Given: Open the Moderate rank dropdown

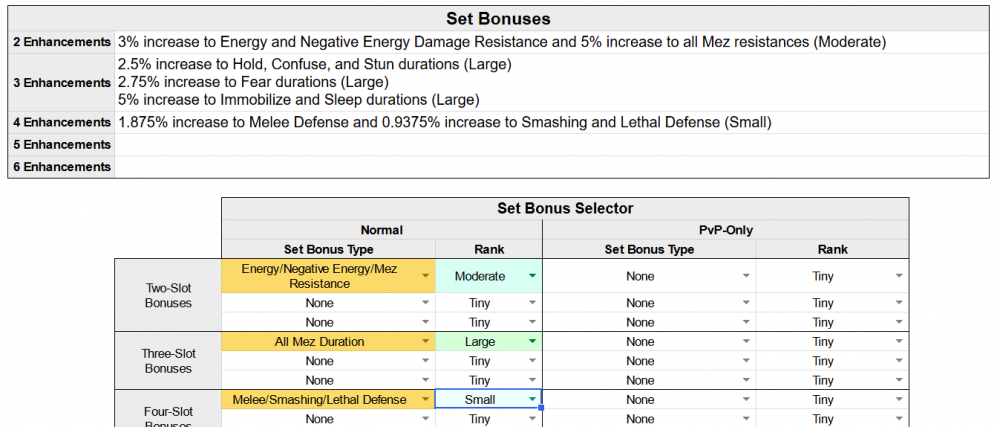Looking at the screenshot, I should (x=532, y=276).
